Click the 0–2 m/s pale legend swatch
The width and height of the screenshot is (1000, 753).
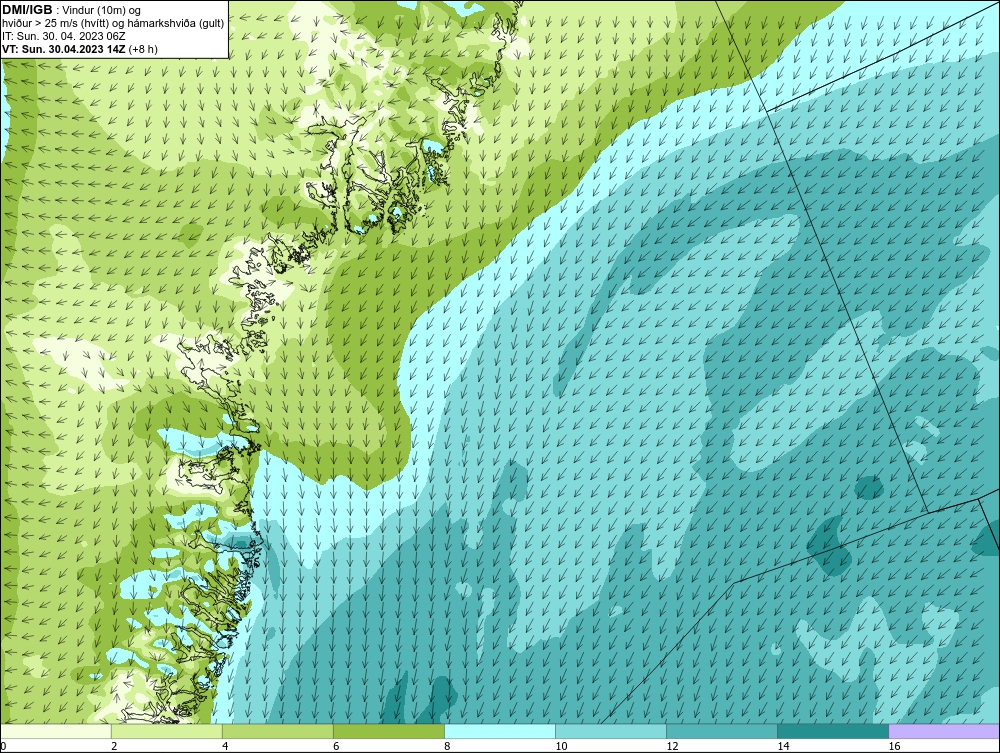click(x=56, y=731)
